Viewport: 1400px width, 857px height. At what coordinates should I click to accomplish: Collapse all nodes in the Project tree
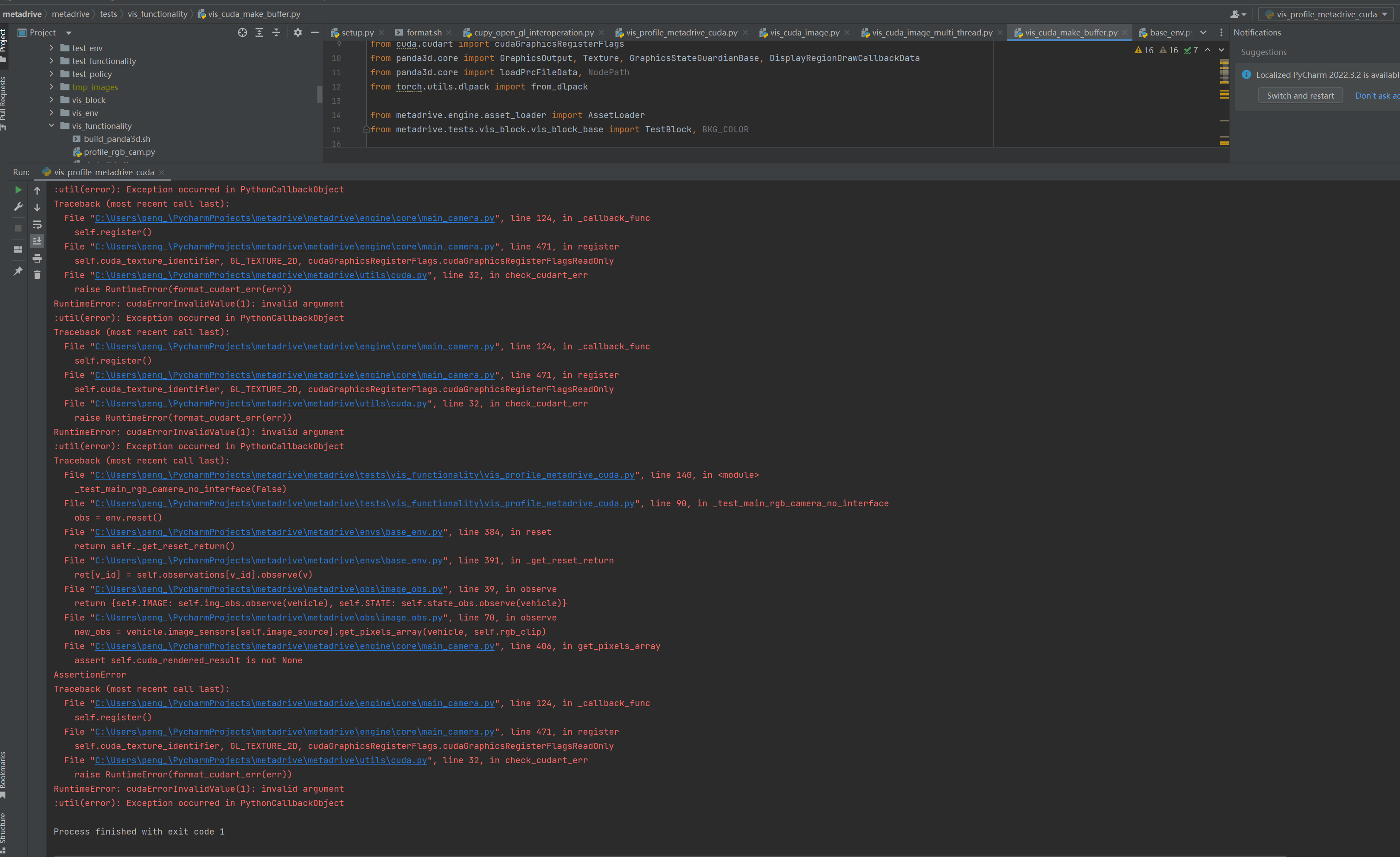tap(277, 32)
